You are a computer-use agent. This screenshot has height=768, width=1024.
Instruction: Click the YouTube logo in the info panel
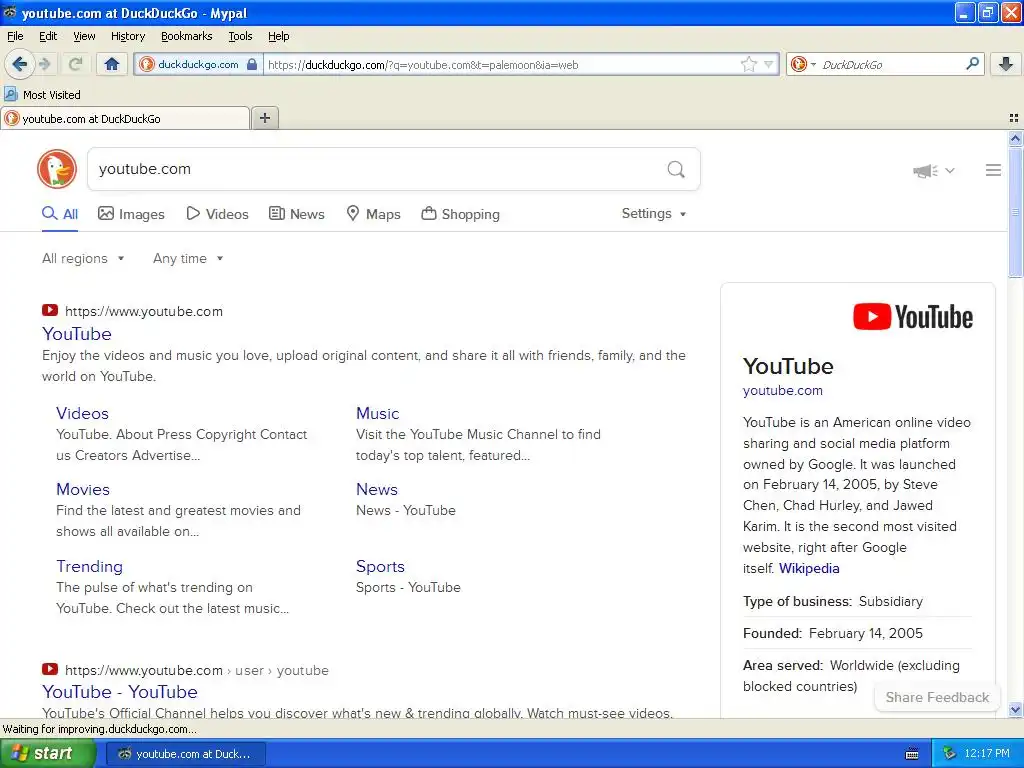[912, 317]
